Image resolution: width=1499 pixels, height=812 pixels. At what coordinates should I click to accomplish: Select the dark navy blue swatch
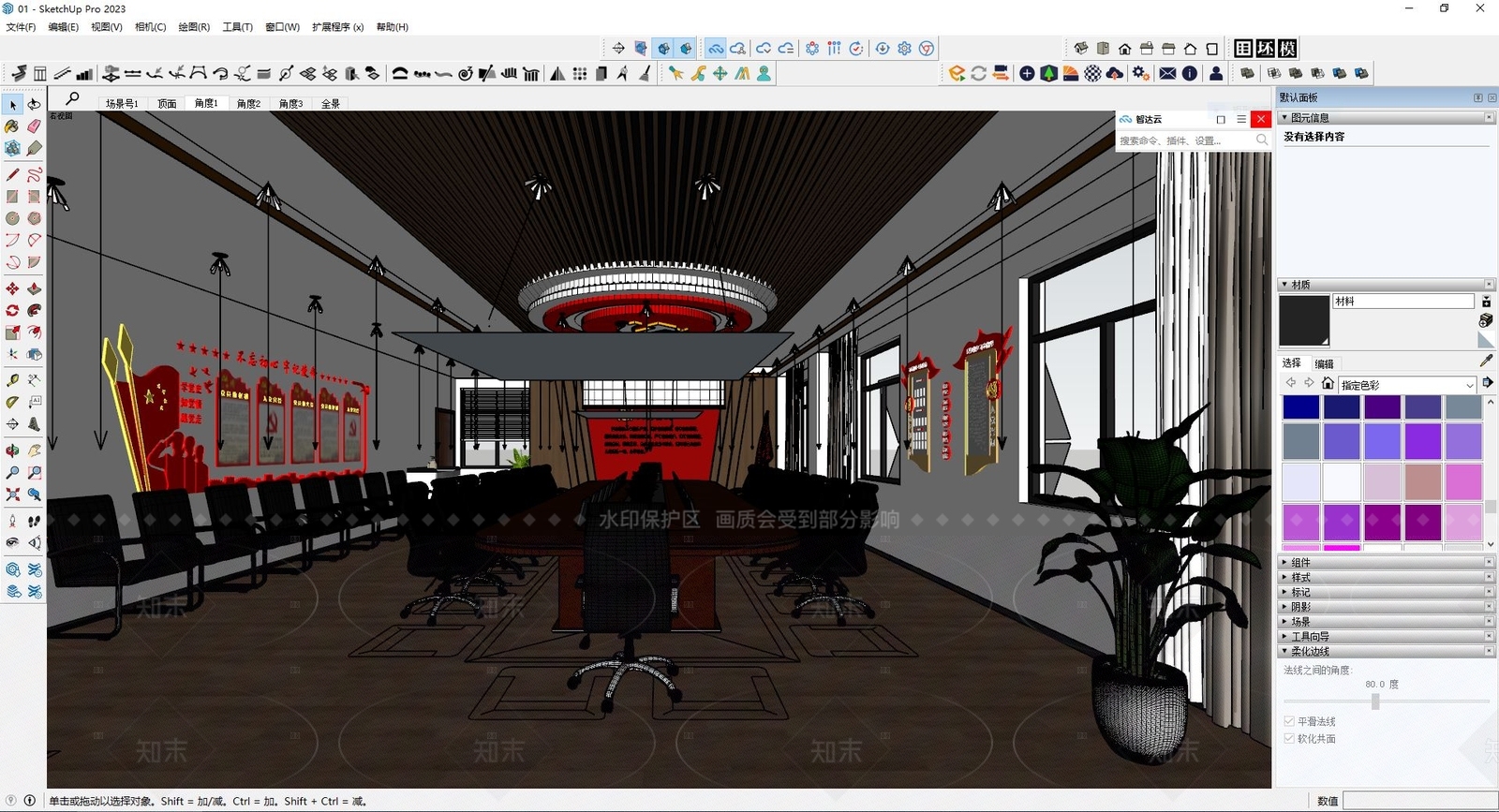[x=1342, y=406]
